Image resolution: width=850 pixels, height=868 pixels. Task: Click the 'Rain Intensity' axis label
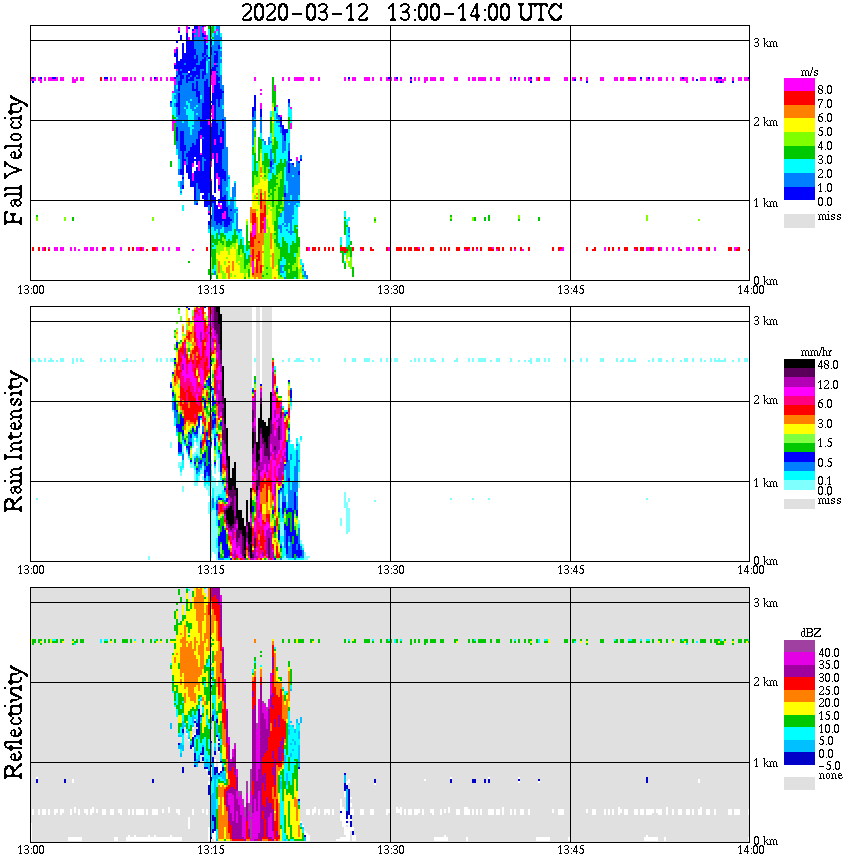click(14, 441)
